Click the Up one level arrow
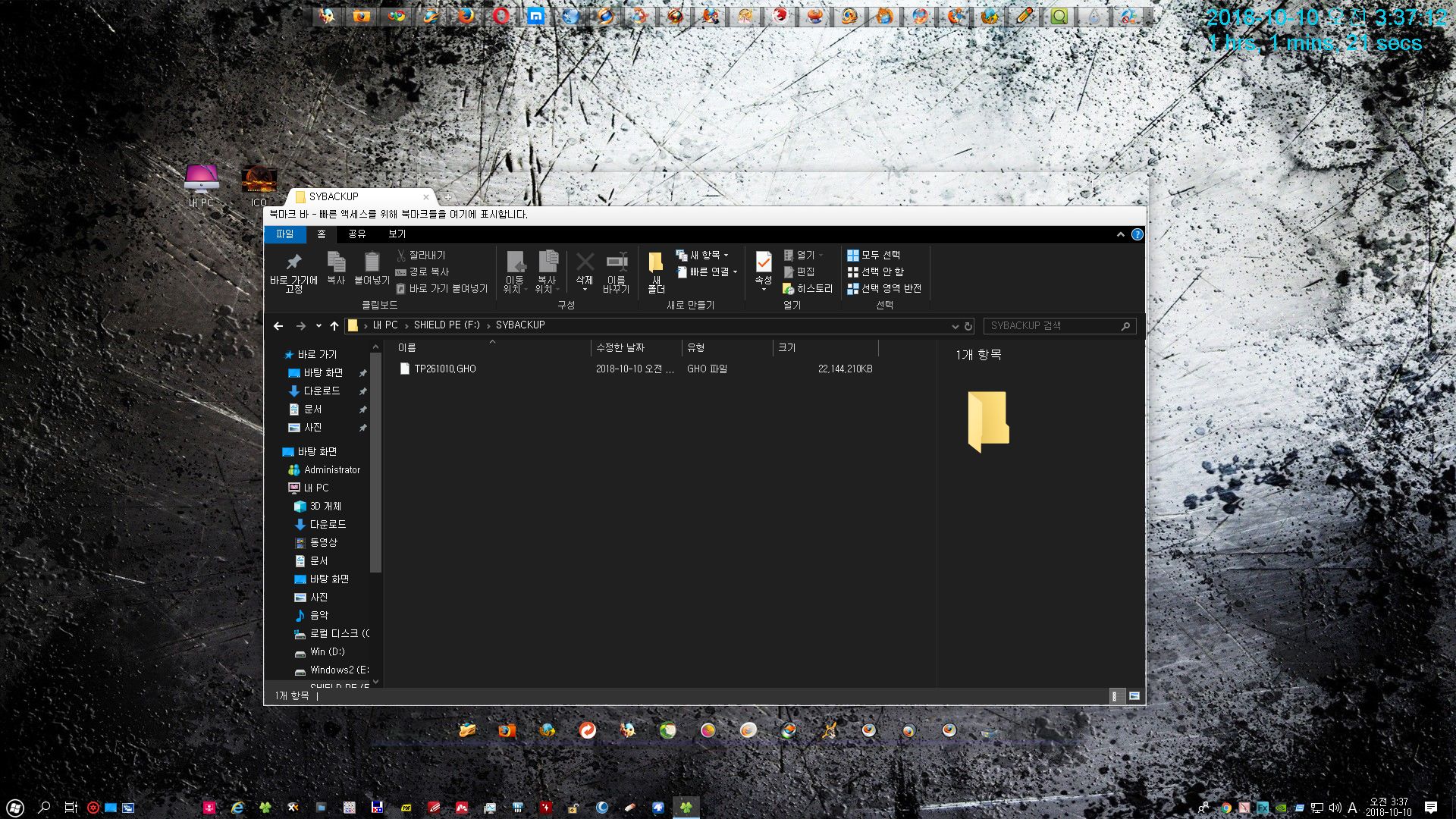This screenshot has height=819, width=1456. click(334, 326)
